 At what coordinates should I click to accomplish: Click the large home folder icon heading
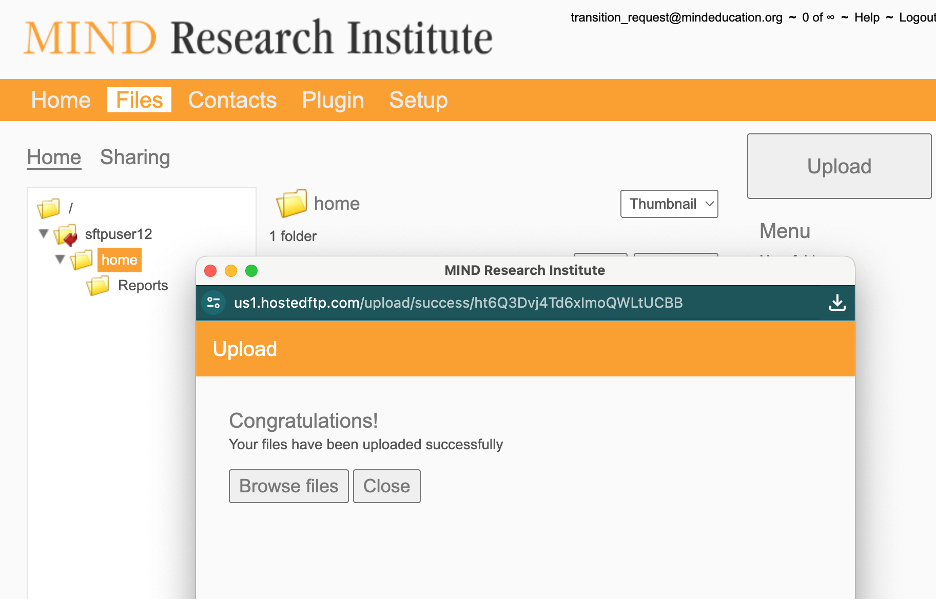[291, 204]
